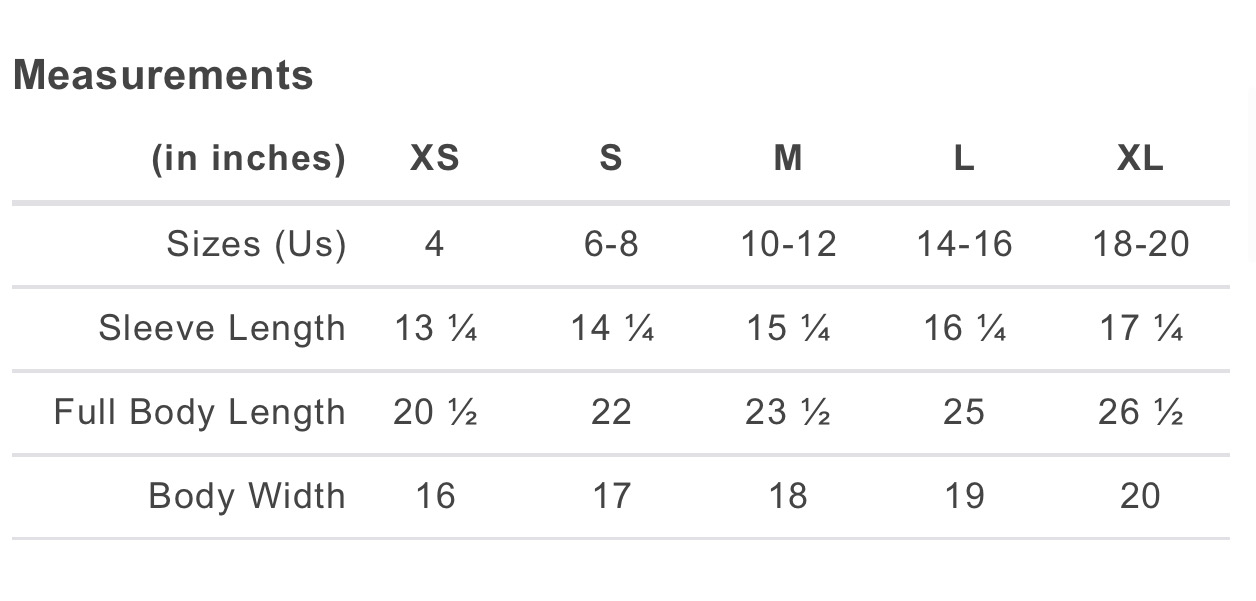Click the Body Width row label
Image resolution: width=1256 pixels, height=601 pixels.
pyautogui.click(x=247, y=496)
